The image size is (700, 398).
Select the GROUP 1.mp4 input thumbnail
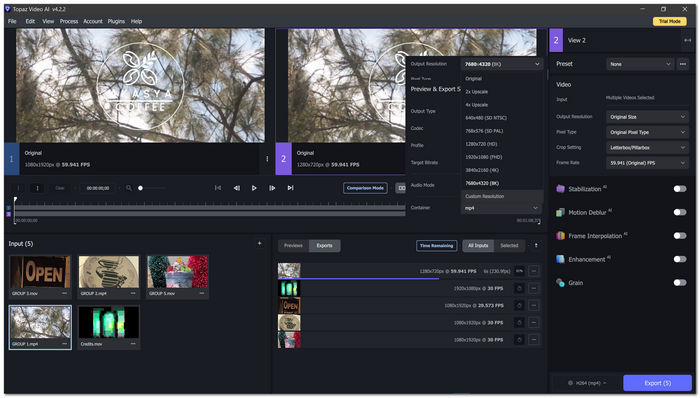click(40, 328)
